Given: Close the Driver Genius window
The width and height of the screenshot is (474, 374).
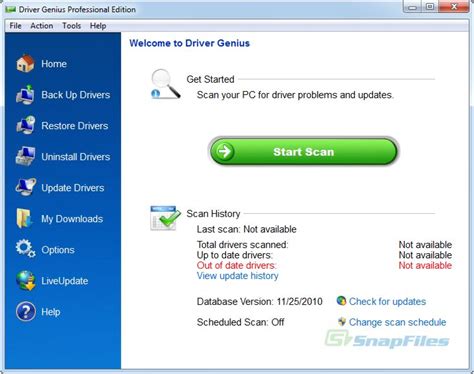Looking at the screenshot, I should tap(454, 7).
